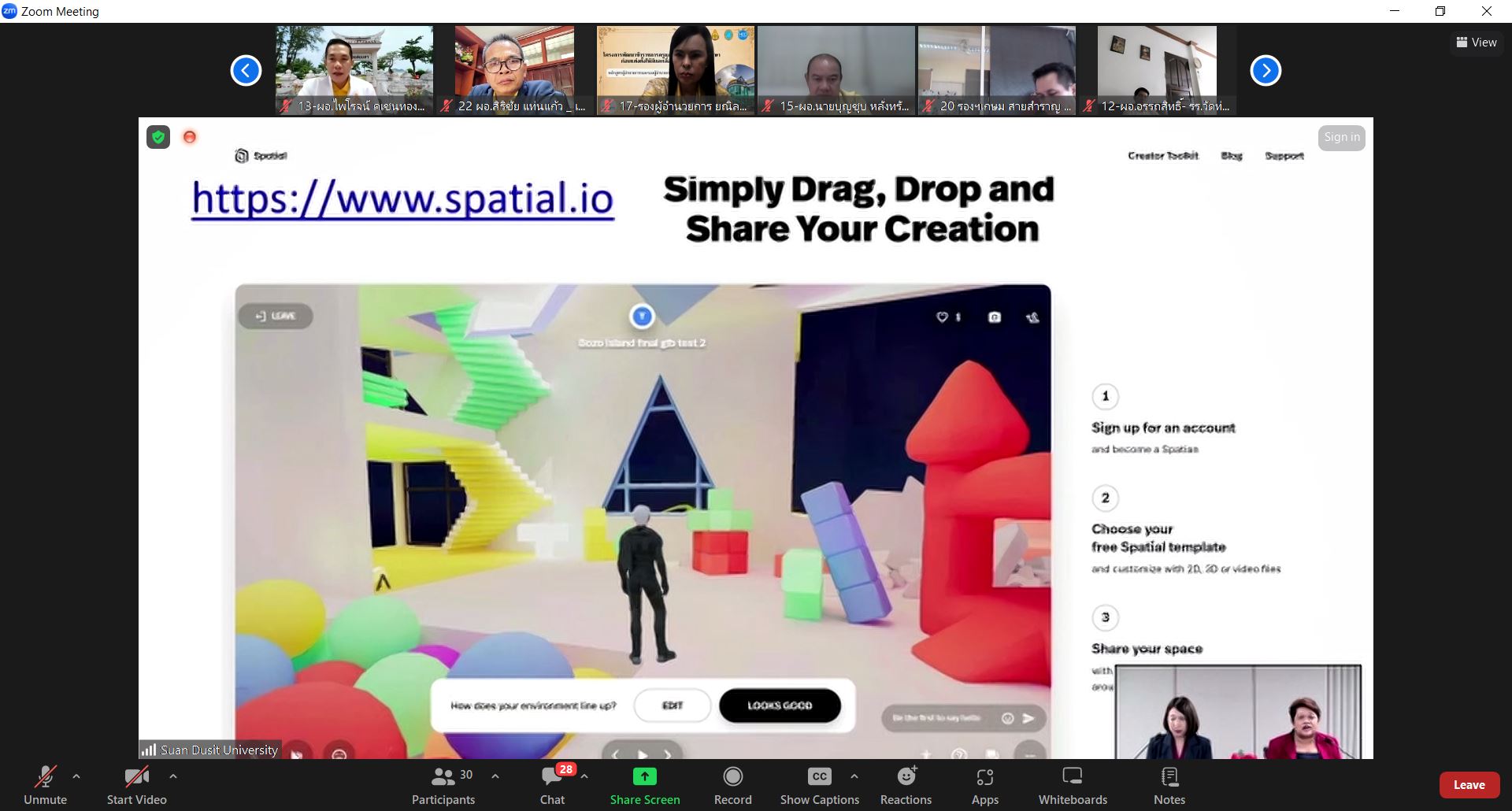The width and height of the screenshot is (1512, 811).
Task: Click step 2 circle Choose template
Action: tap(1106, 498)
